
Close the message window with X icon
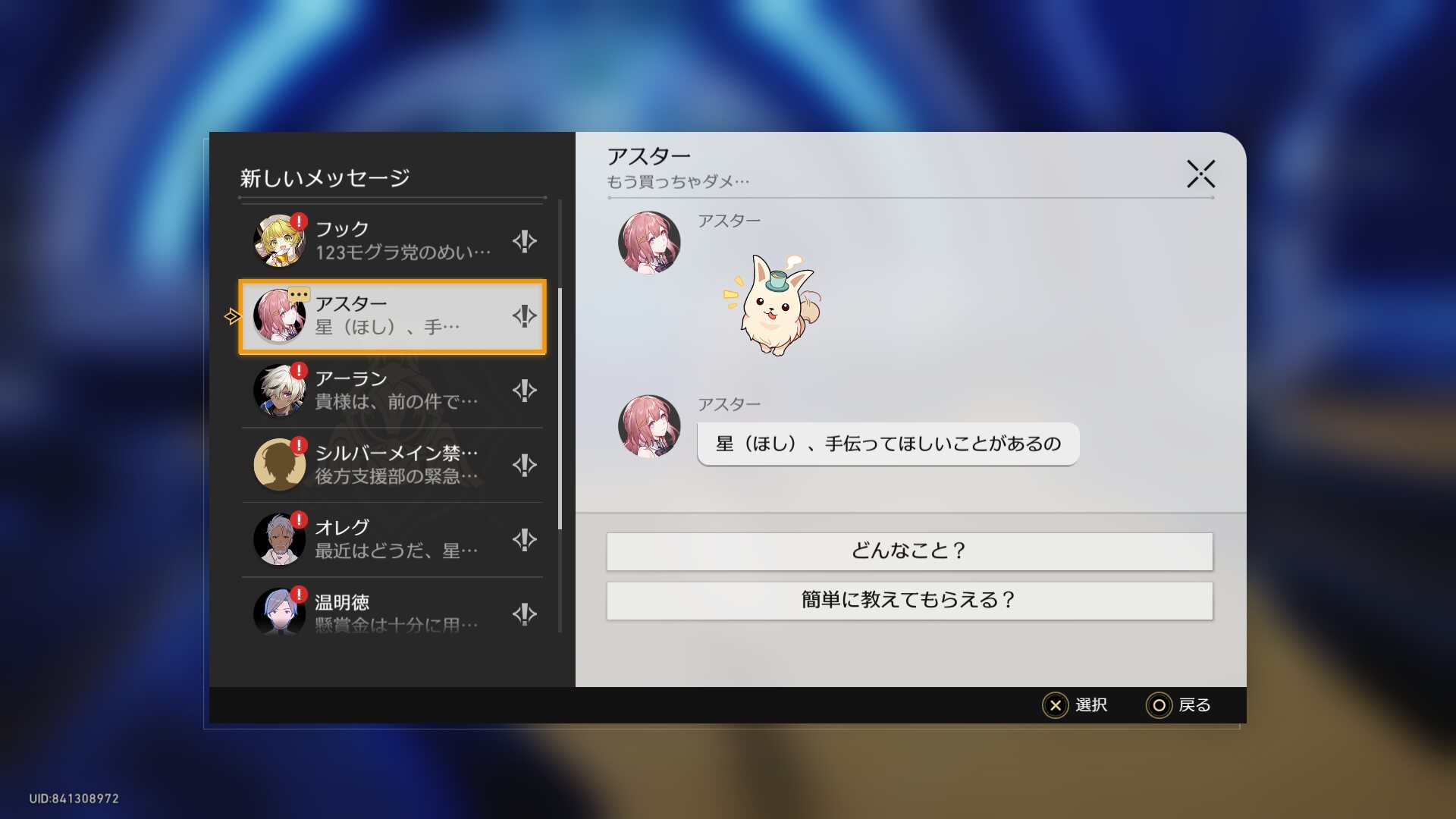coord(1200,174)
